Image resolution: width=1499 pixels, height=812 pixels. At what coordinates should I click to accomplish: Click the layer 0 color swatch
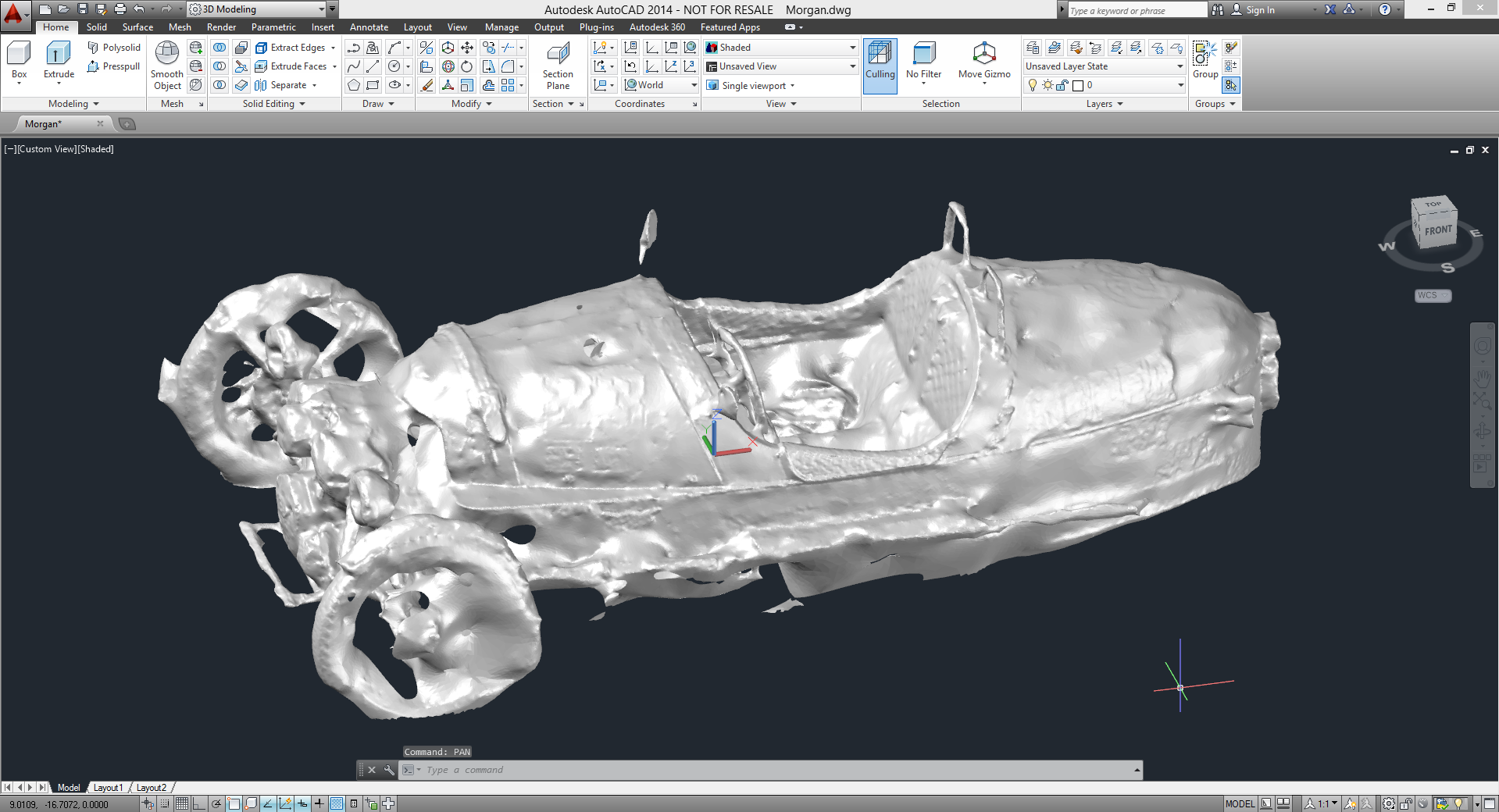click(1078, 85)
